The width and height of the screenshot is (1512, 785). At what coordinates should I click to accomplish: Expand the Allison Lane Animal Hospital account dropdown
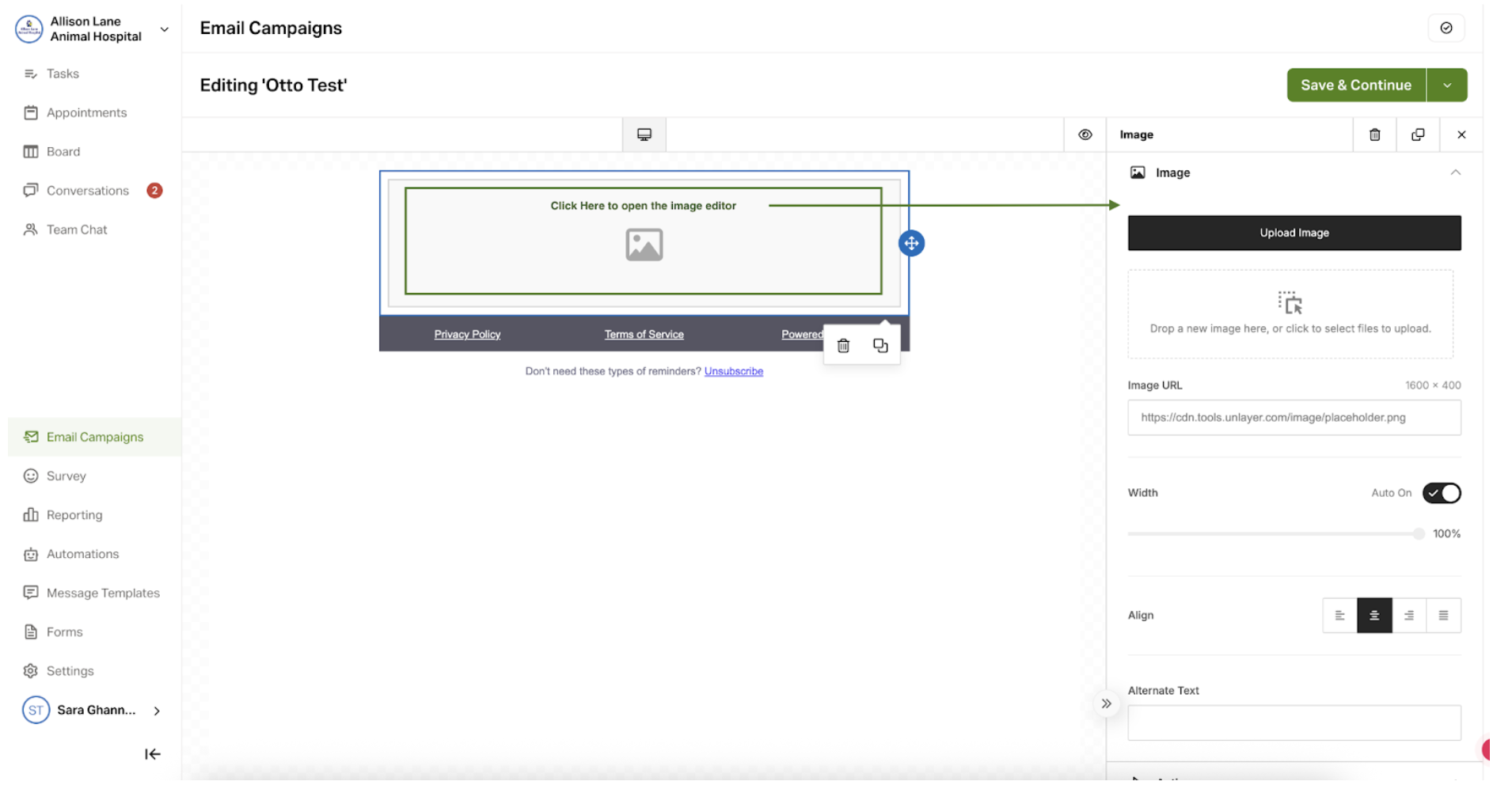click(x=165, y=29)
